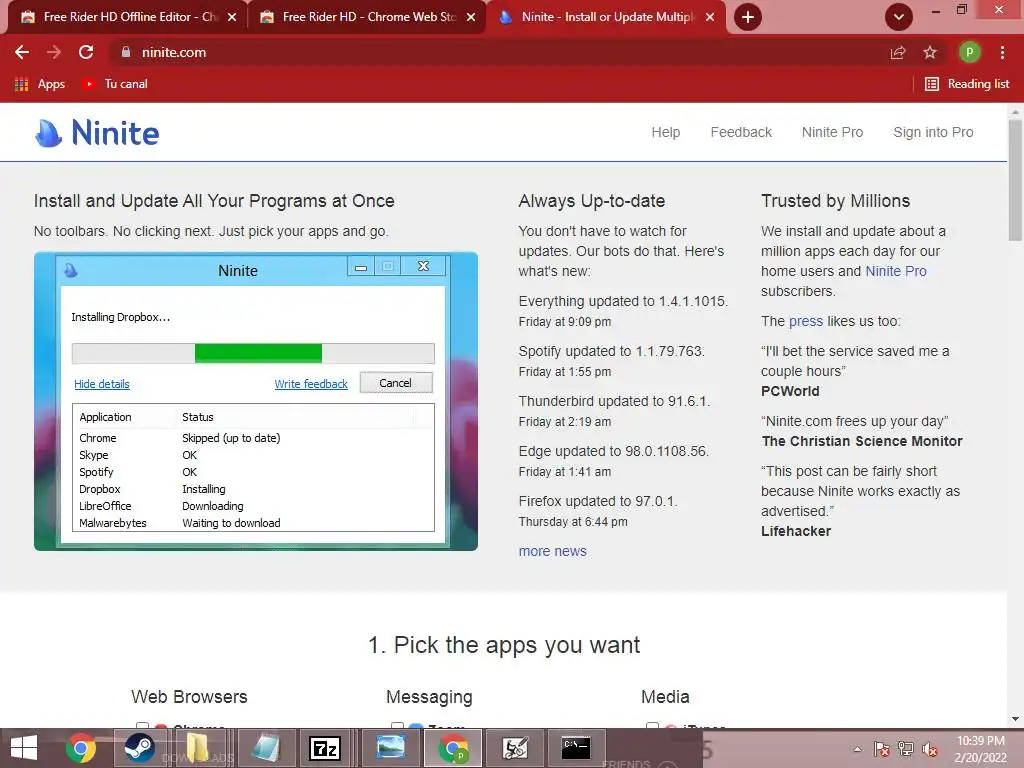Close the Ninite tab
The image size is (1024, 768).
pyautogui.click(x=710, y=17)
